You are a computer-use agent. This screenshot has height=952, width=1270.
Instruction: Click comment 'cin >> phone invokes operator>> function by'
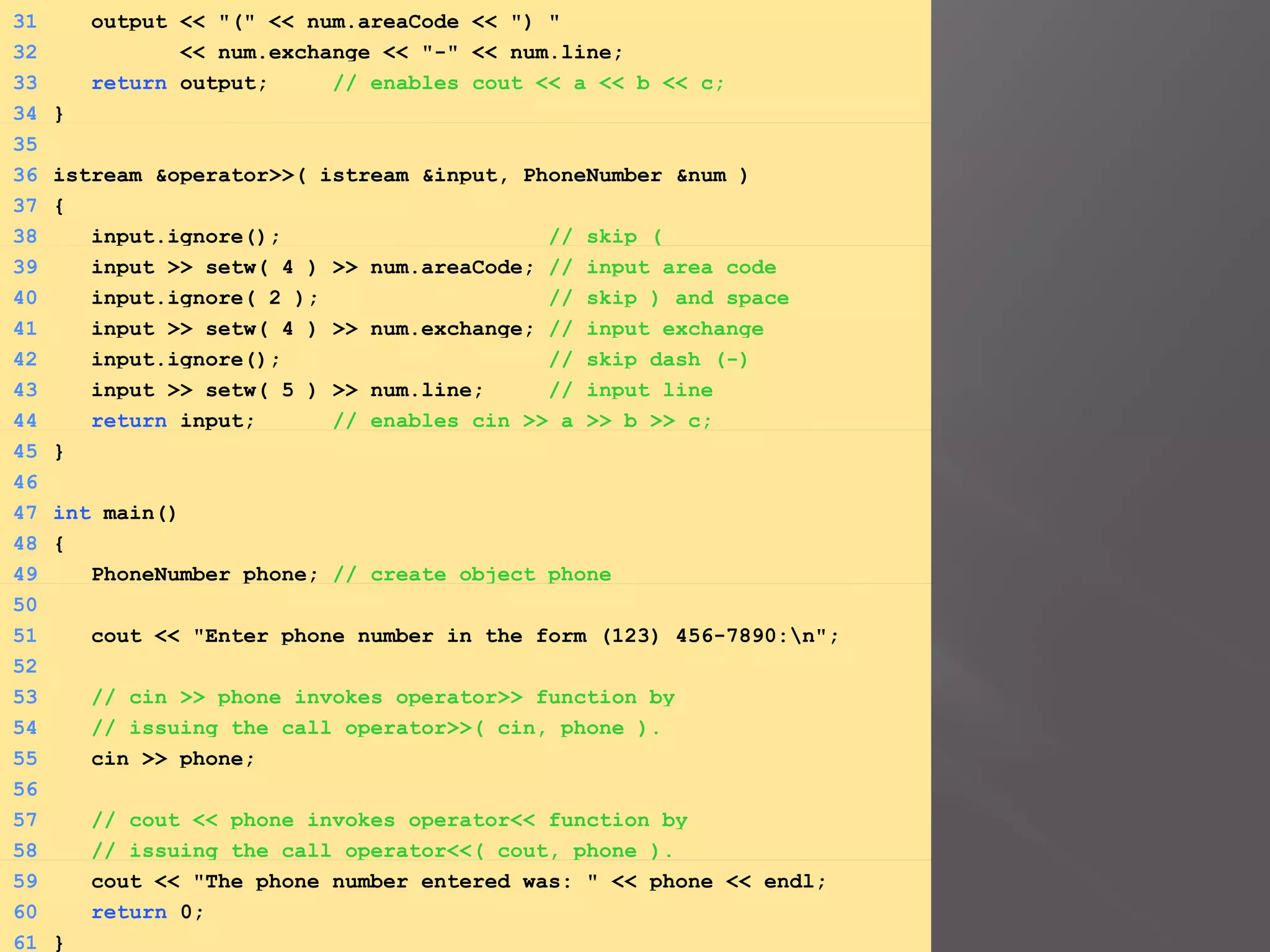click(402, 697)
